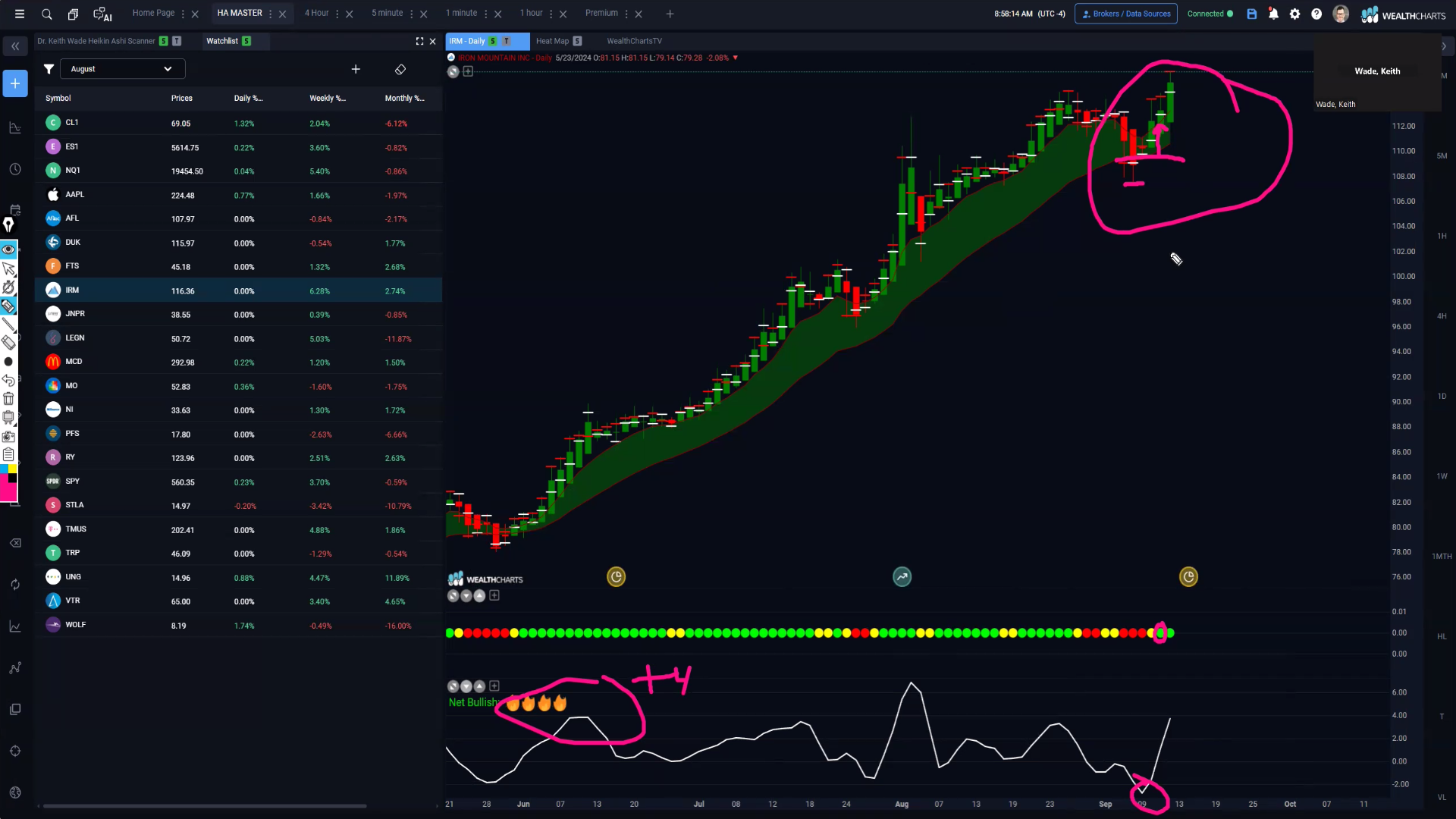
Task: Open 1 hour tab options menu
Action: pos(551,14)
